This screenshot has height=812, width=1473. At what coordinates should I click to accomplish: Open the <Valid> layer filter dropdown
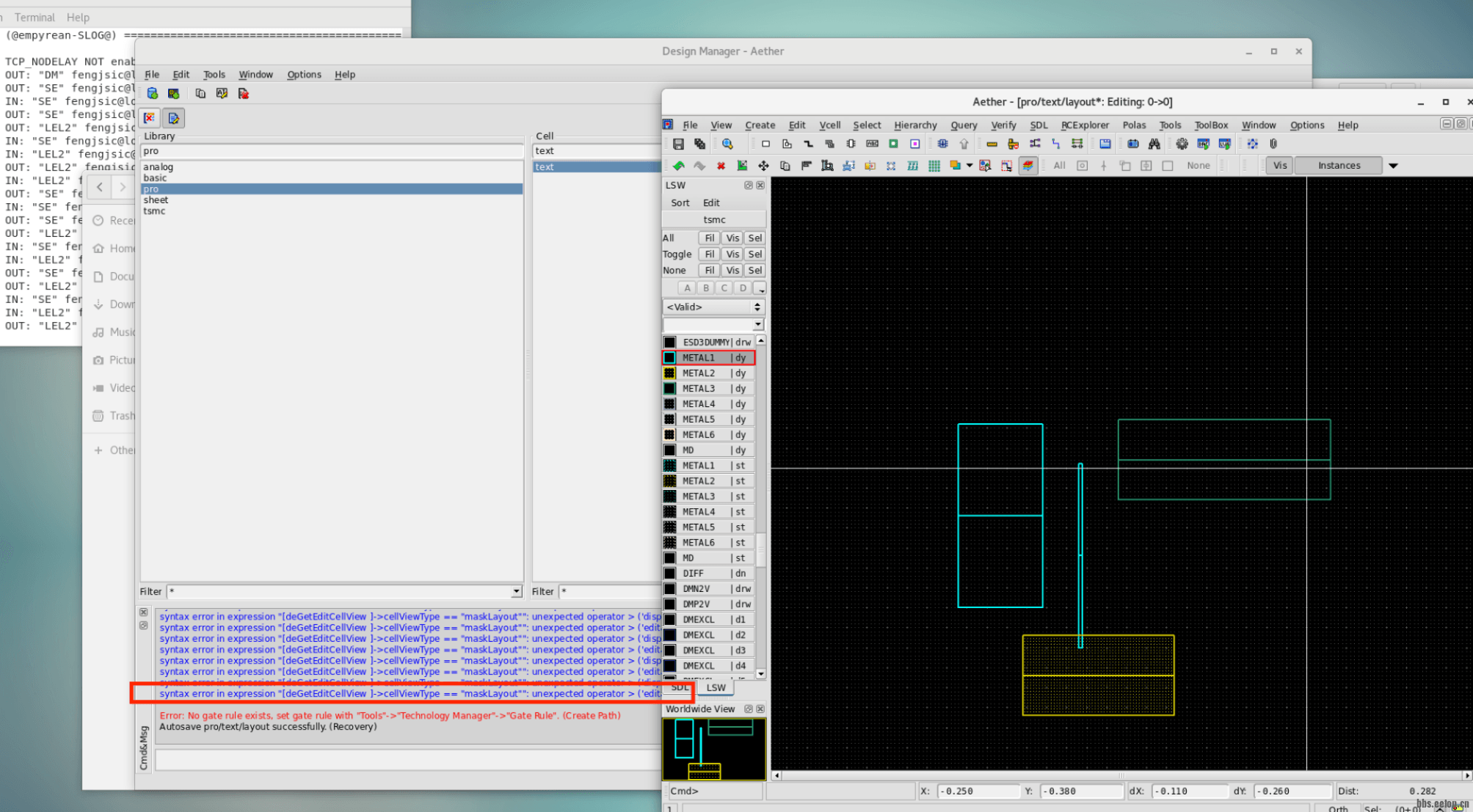point(713,307)
